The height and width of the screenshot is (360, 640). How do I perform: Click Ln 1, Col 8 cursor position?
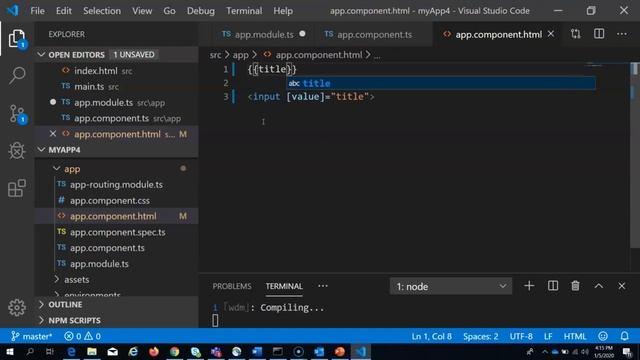click(431, 336)
